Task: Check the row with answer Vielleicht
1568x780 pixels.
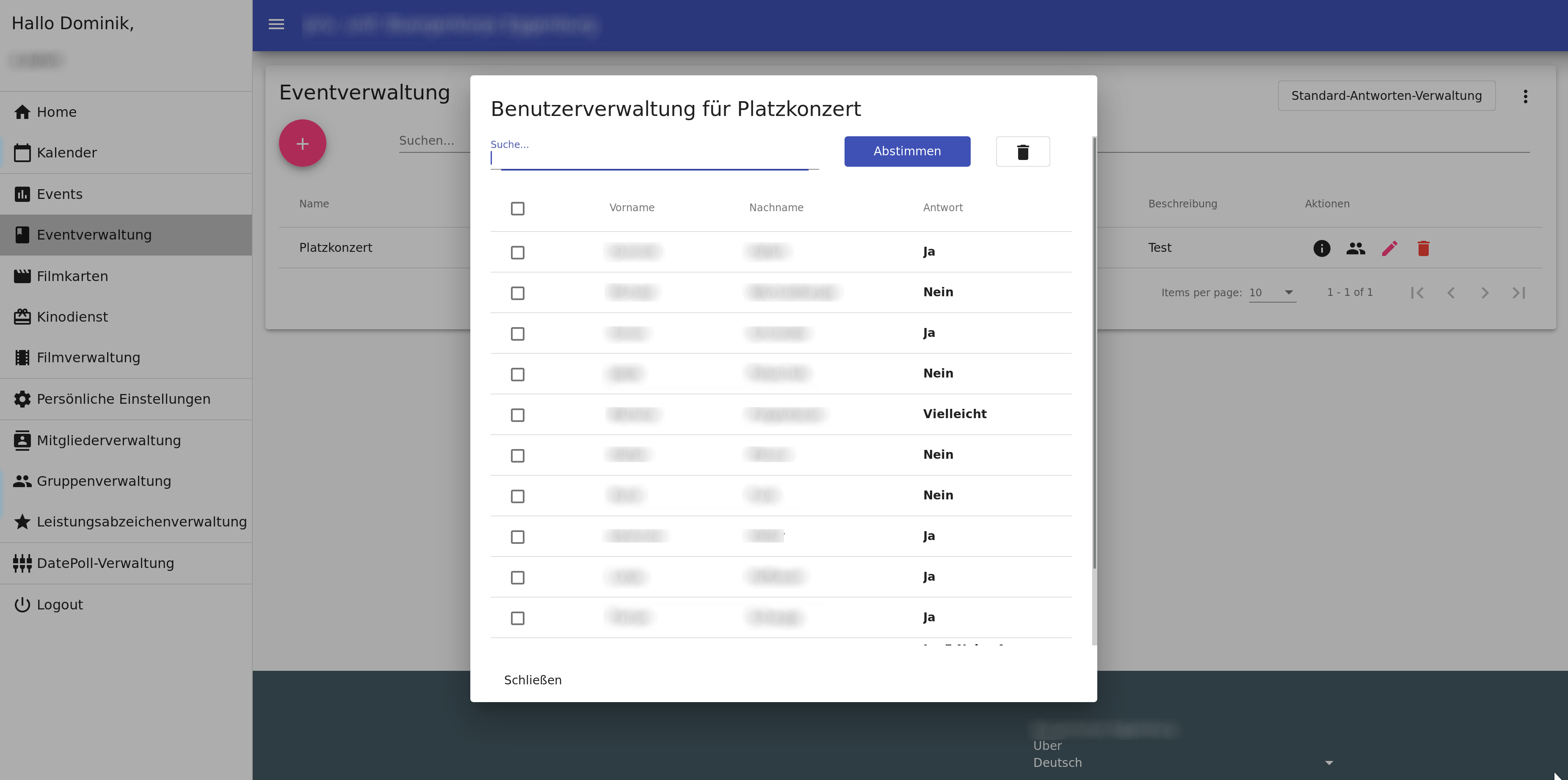Action: pyautogui.click(x=517, y=415)
